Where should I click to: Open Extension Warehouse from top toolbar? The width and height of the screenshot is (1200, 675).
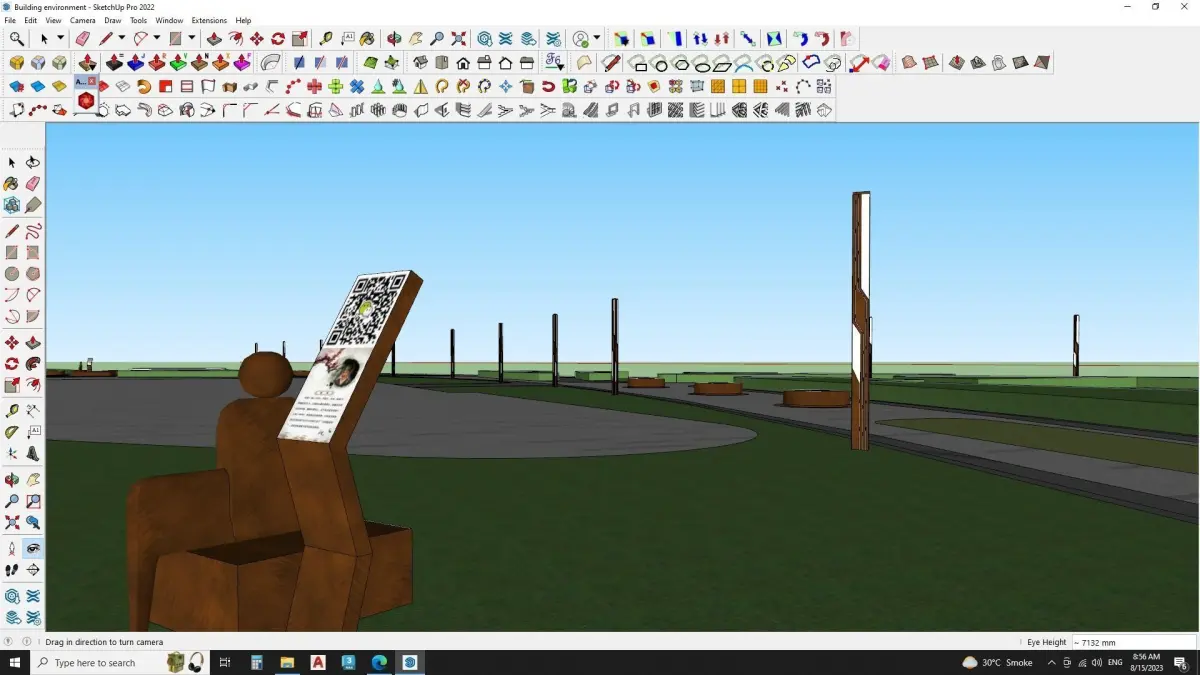pos(505,39)
